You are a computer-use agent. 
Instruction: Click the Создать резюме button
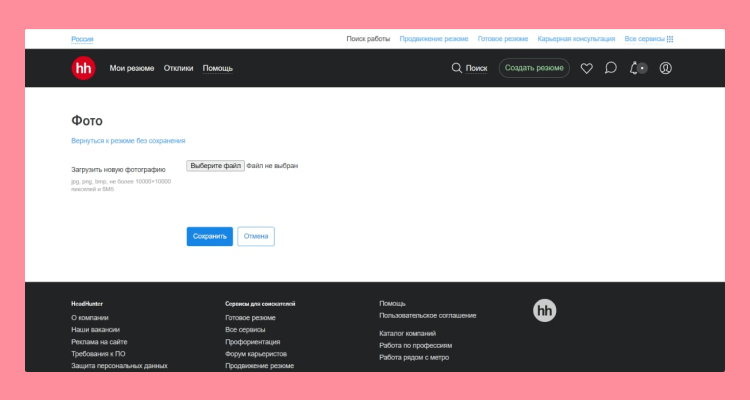pos(534,68)
